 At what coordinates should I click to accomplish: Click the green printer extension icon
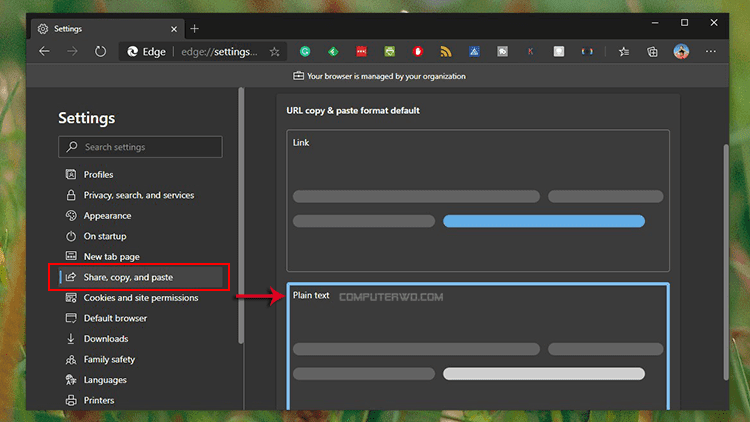[x=390, y=51]
